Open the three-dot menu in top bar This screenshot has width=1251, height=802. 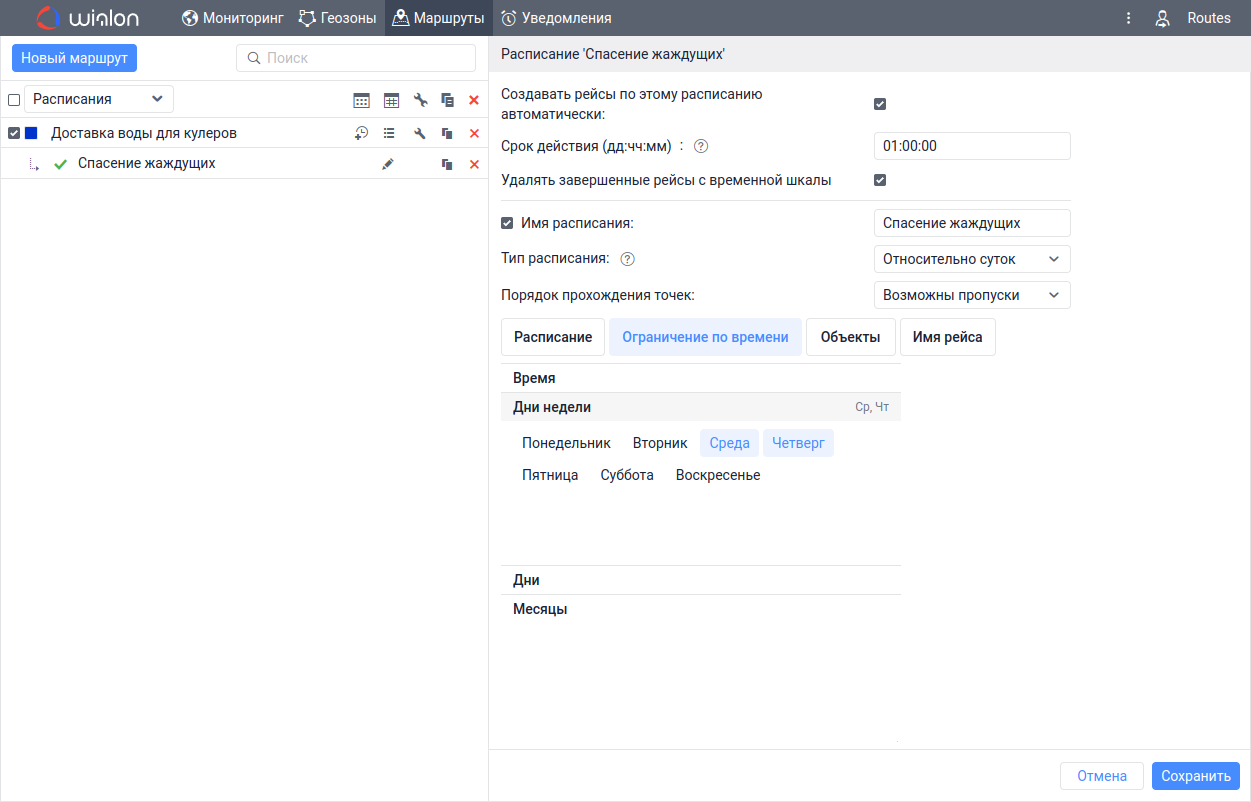tap(1128, 18)
